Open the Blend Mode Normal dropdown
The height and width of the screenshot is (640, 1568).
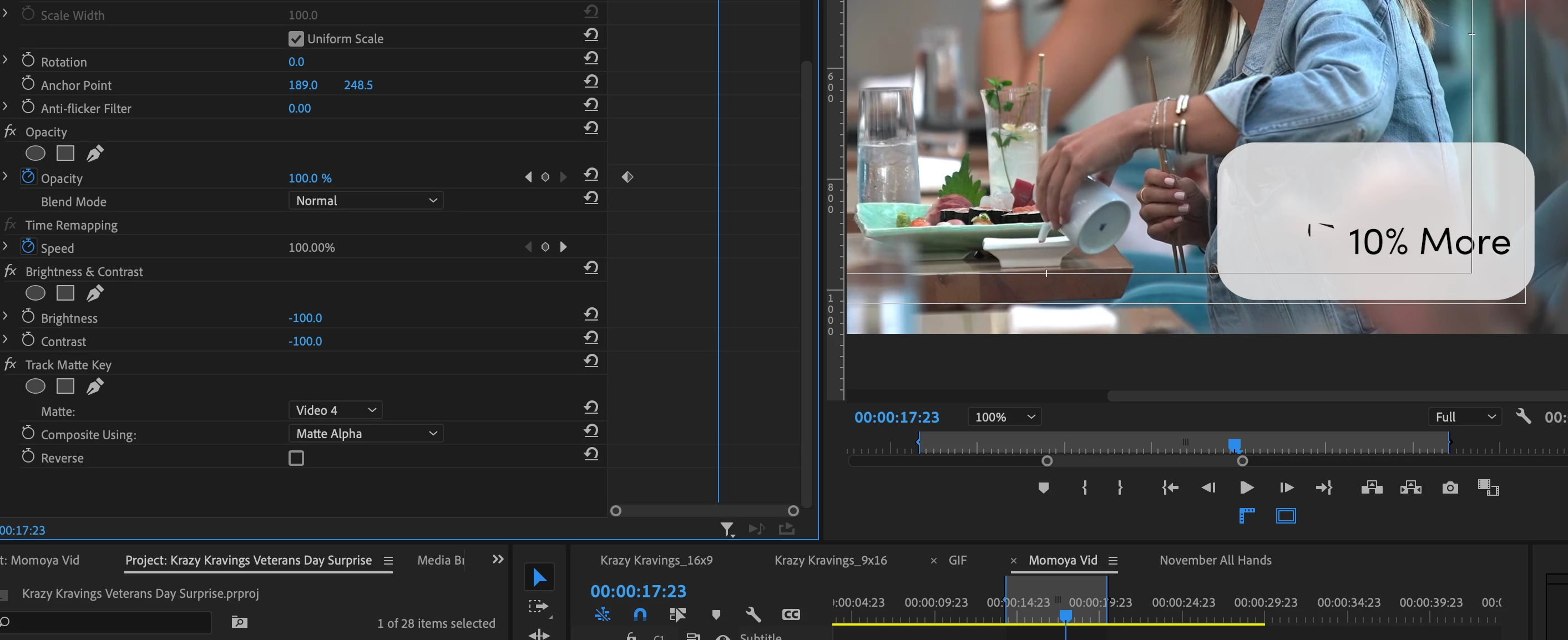click(365, 201)
